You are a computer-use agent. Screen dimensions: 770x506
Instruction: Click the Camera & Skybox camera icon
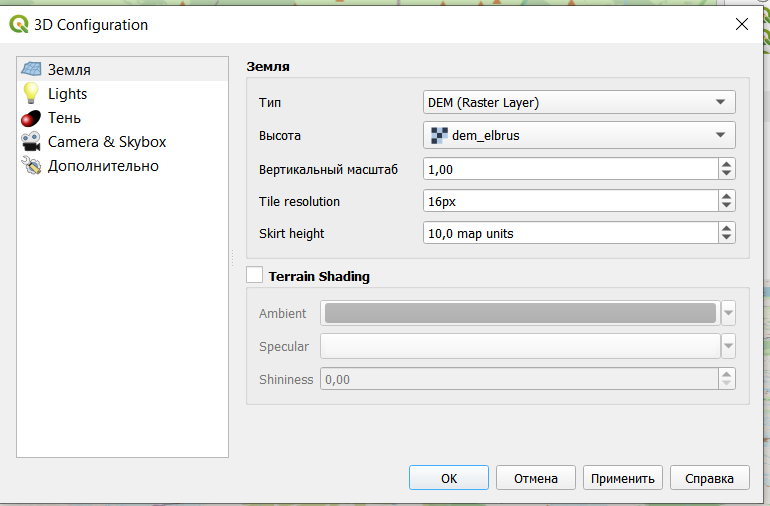pos(31,142)
